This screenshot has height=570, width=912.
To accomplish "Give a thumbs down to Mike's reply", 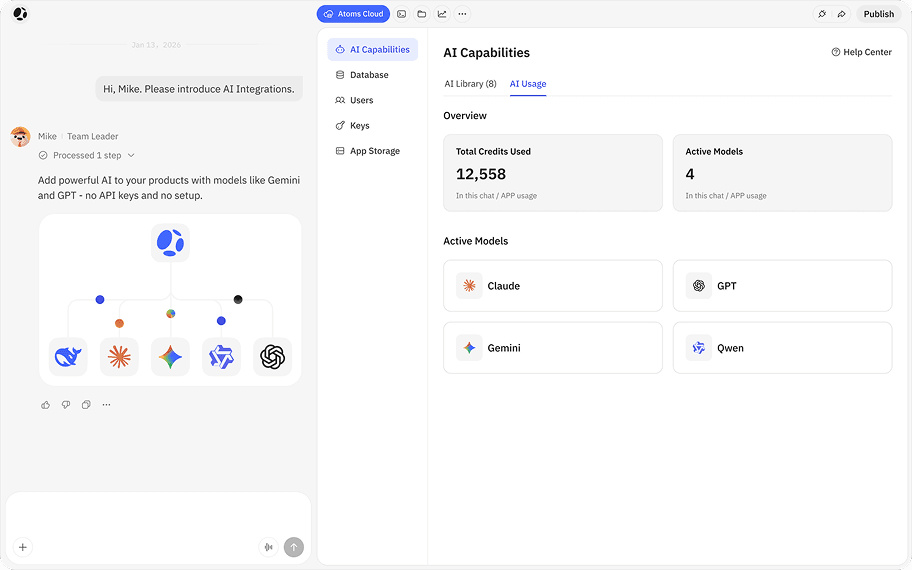I will (66, 405).
